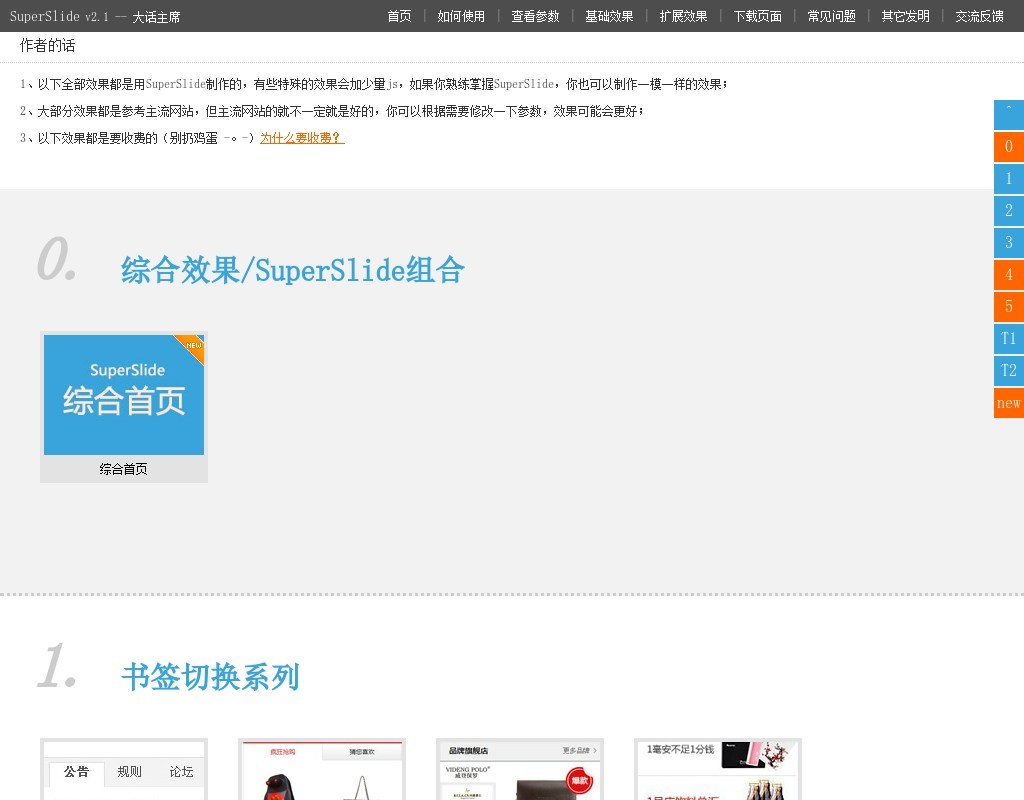Viewport: 1024px width, 800px height.
Task: Open the 品牌旗舰店 demo thumbnail
Action: (x=520, y=770)
